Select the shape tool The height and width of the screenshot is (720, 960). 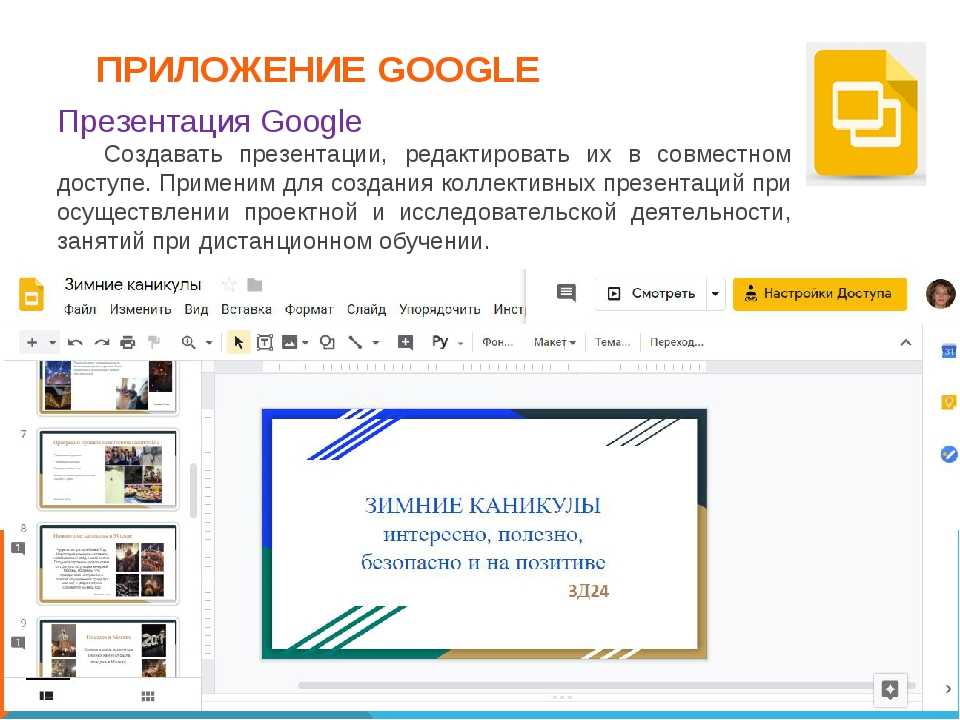328,342
